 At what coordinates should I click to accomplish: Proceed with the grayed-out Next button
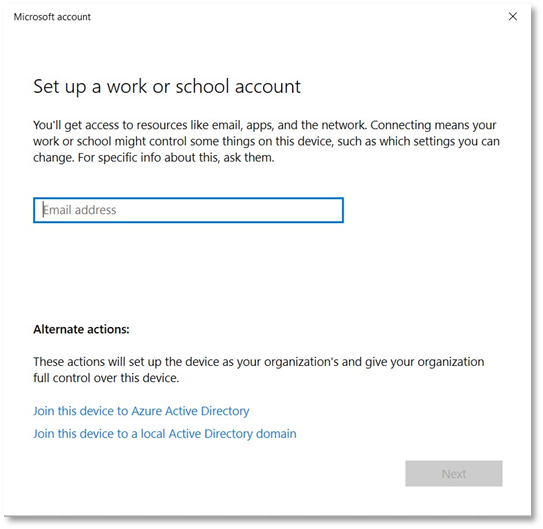coord(454,473)
